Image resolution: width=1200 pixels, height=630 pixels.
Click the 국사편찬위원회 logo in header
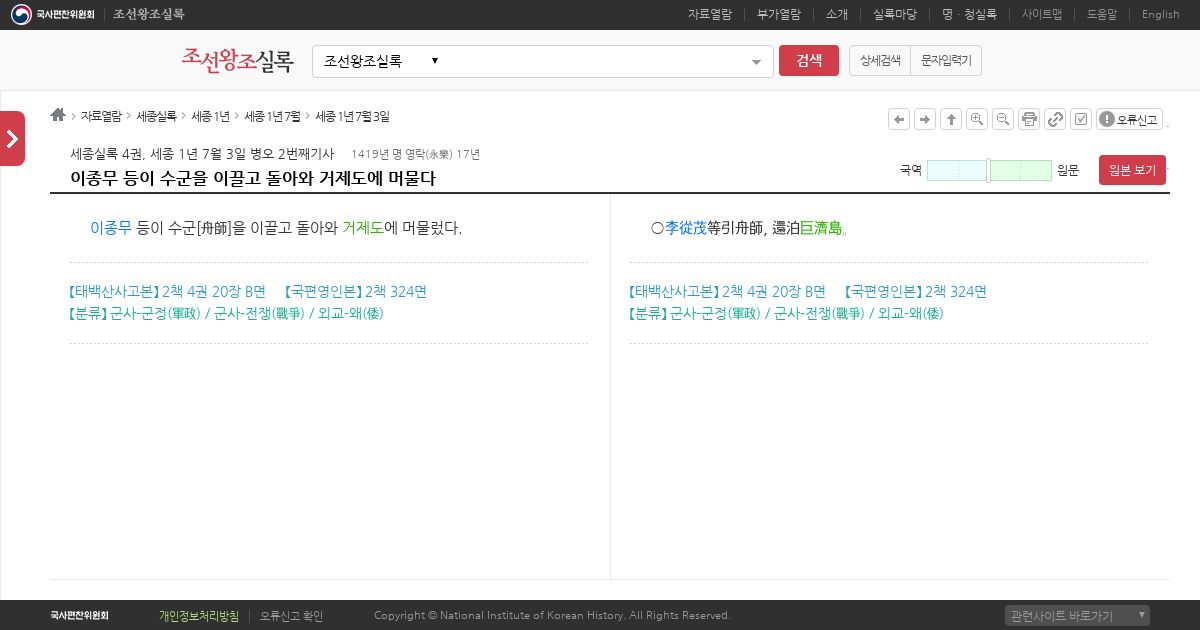(x=52, y=14)
